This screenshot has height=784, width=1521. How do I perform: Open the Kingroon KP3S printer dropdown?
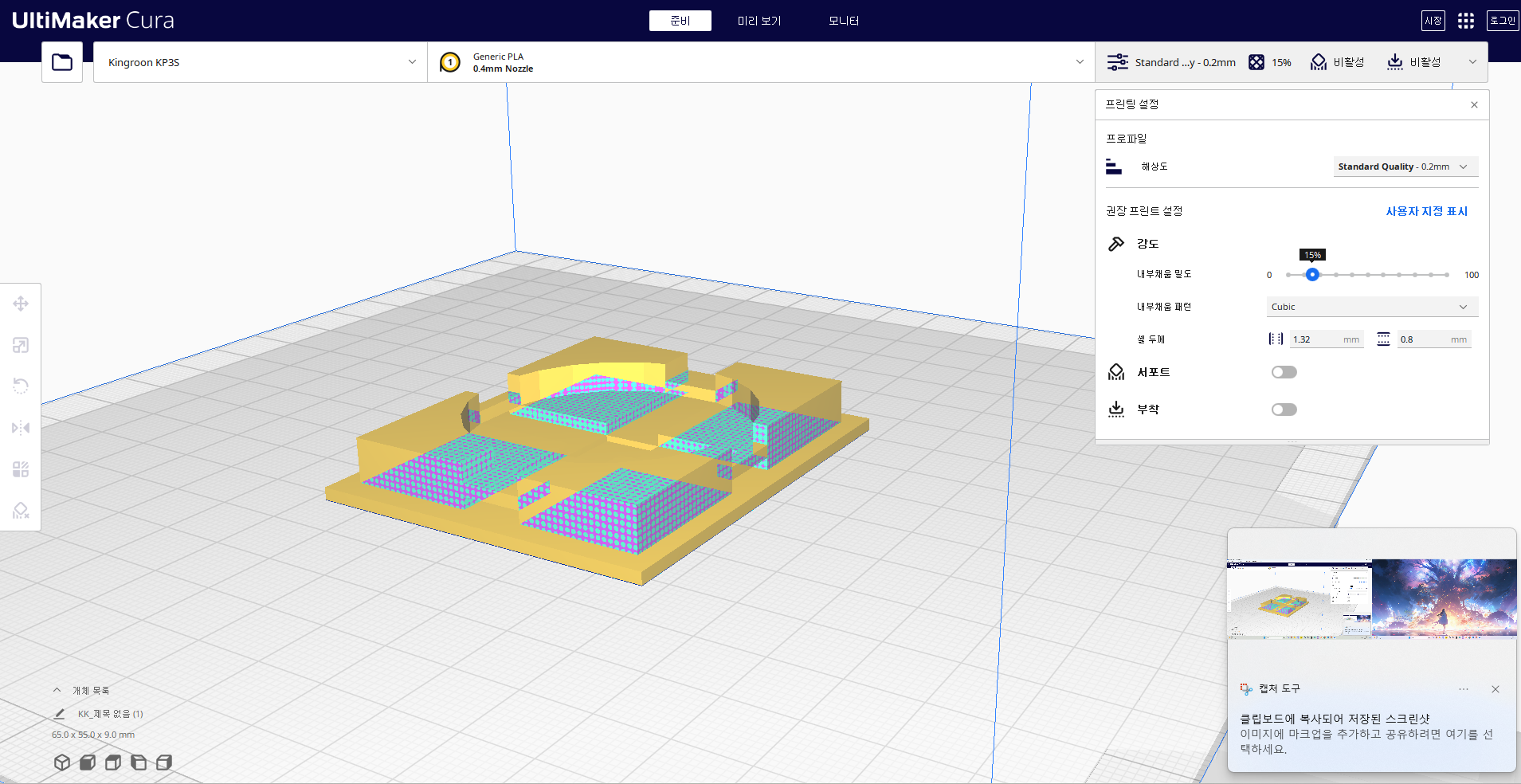click(261, 62)
